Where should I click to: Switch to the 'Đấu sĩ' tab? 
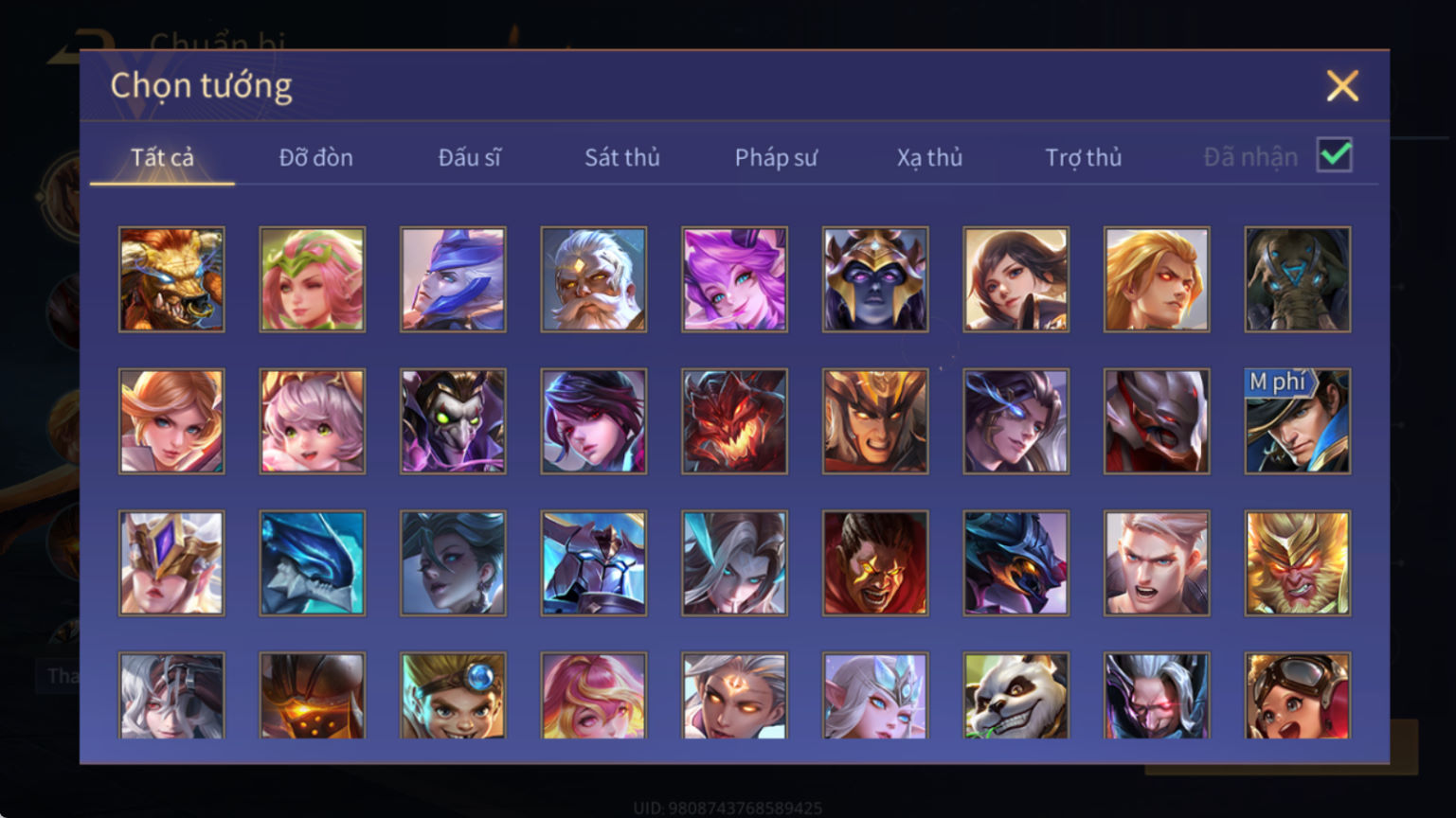click(x=469, y=157)
